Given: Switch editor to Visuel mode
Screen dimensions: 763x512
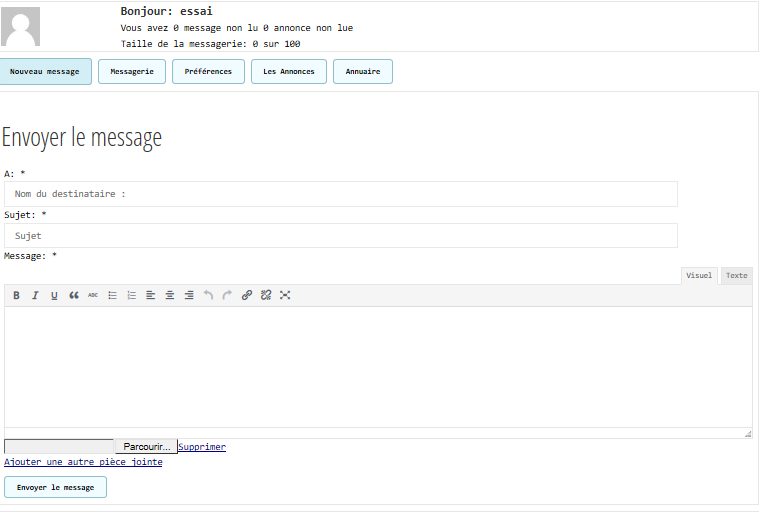Looking at the screenshot, I should click(x=699, y=275).
